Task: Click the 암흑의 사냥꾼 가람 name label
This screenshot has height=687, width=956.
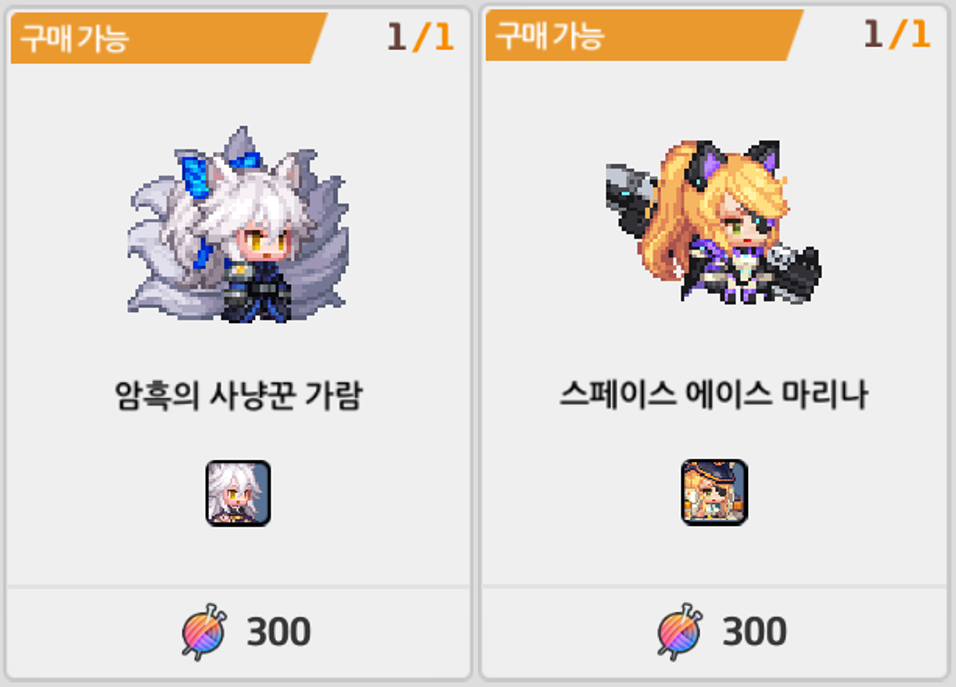Action: click(238, 396)
